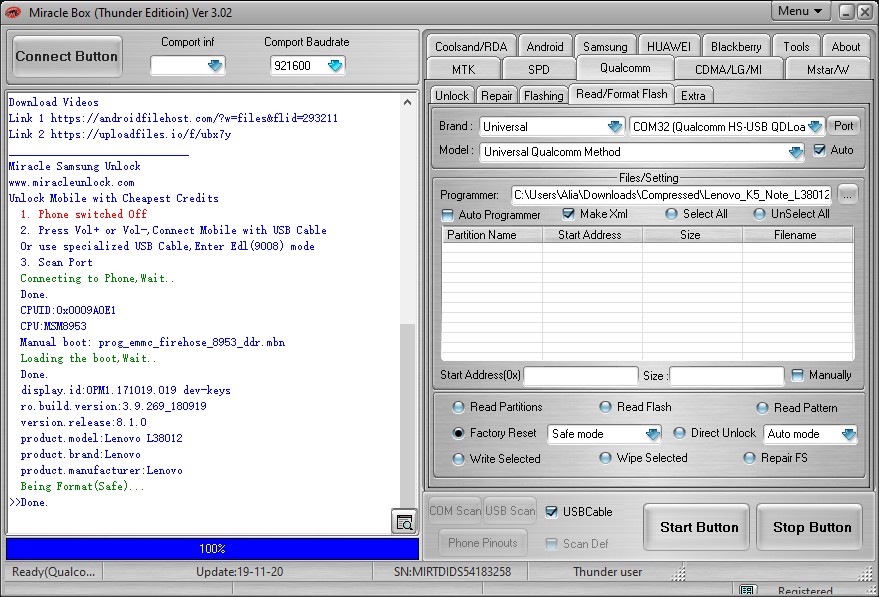Open the Unlock sub-tab

(x=452, y=95)
